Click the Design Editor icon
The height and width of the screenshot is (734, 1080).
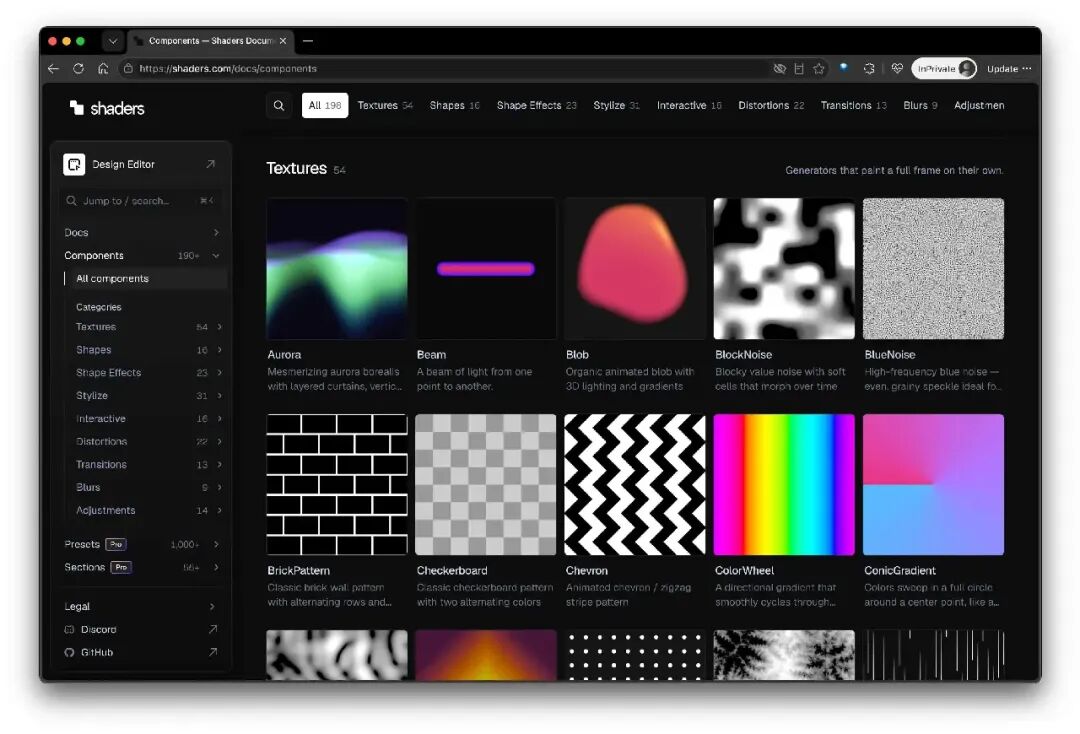click(x=74, y=164)
